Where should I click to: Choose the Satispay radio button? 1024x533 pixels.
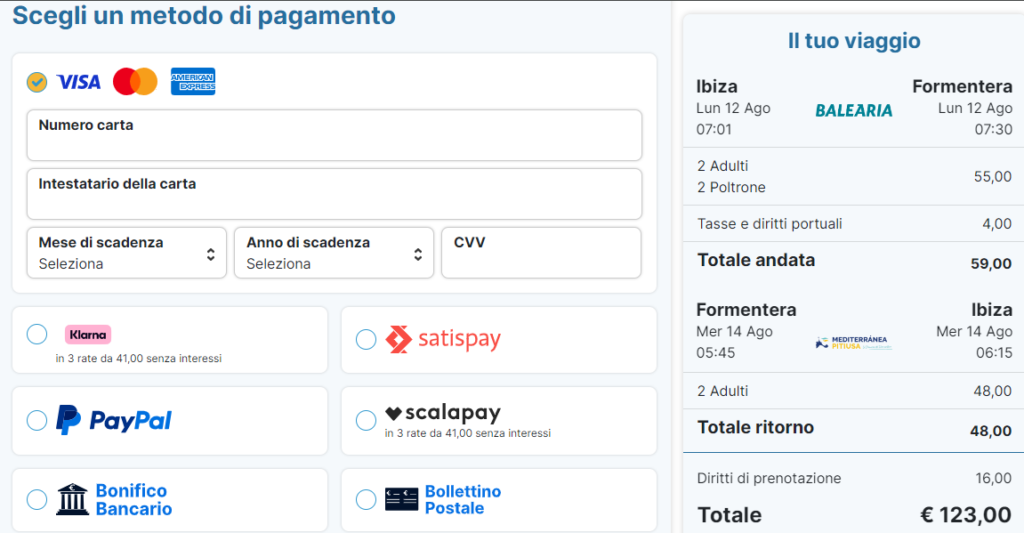366,340
